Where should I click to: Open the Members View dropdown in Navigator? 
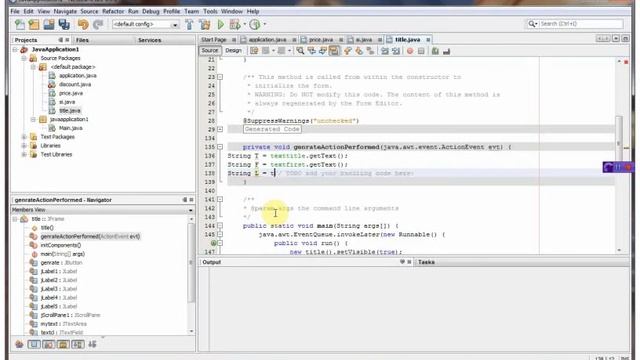pyautogui.click(x=190, y=210)
